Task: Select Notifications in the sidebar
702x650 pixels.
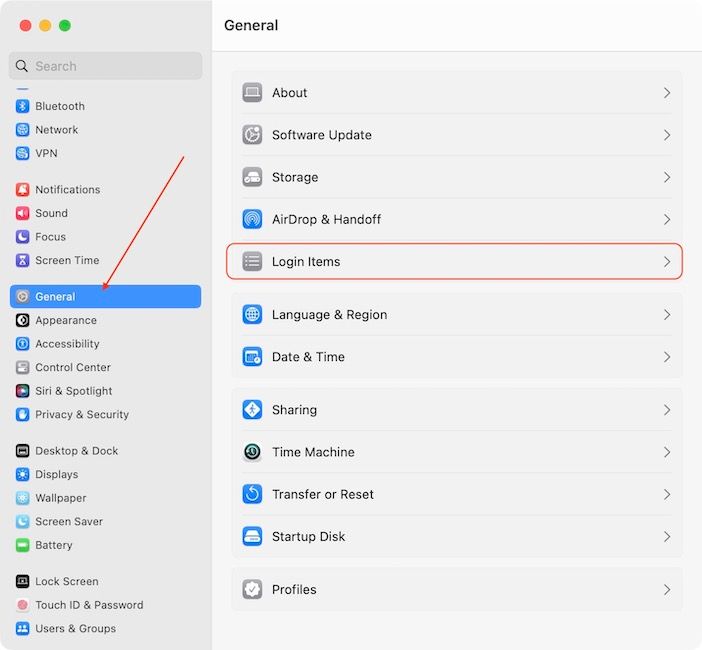Action: click(67, 190)
